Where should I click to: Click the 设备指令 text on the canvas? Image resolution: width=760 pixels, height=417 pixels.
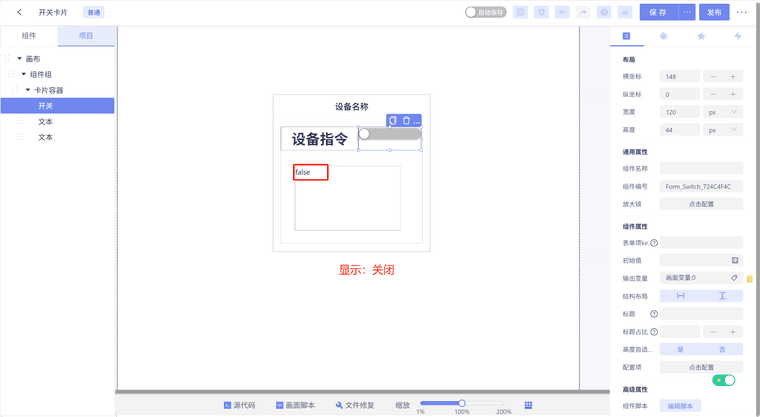[x=319, y=139]
